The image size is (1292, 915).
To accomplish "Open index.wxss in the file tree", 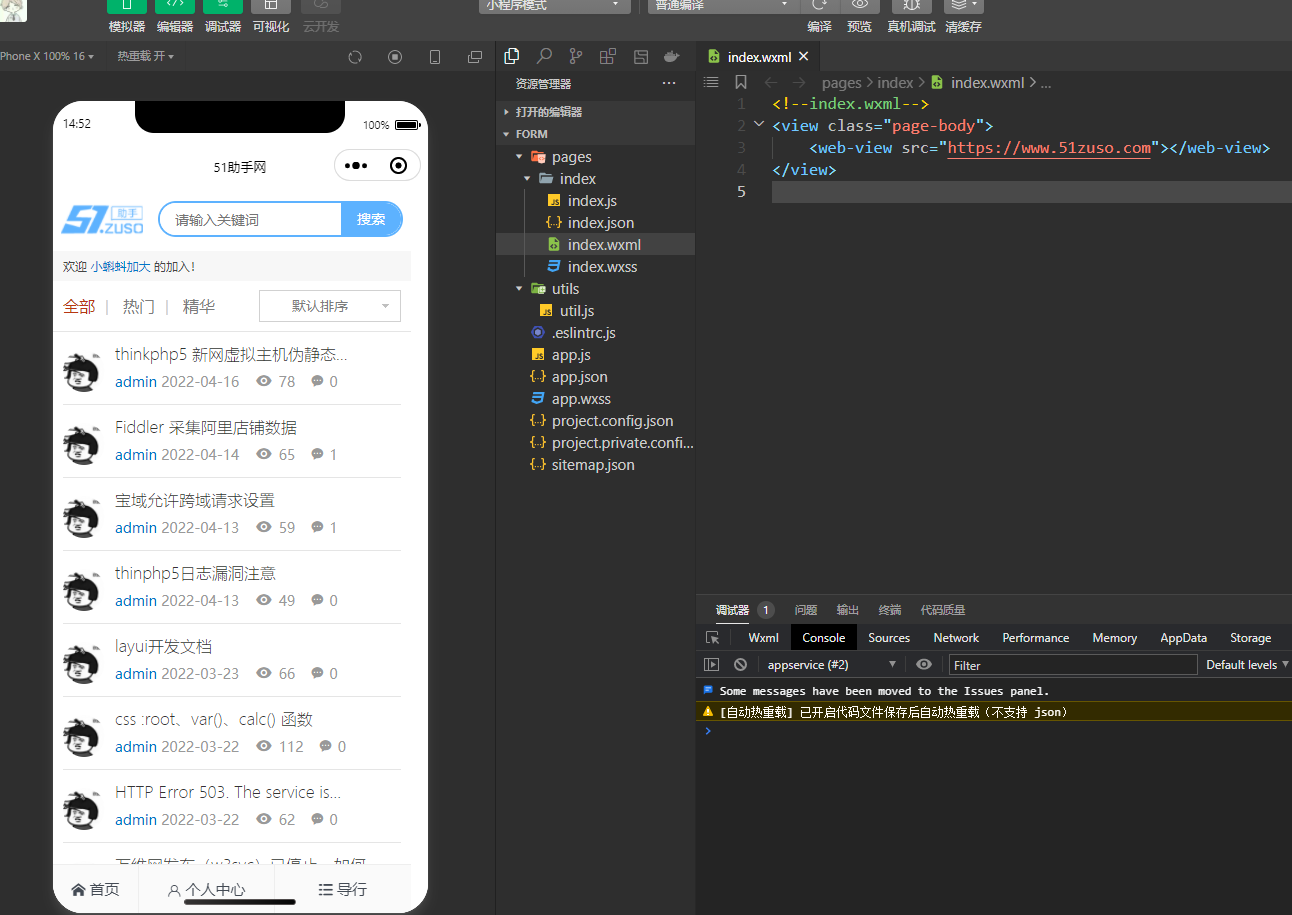I will coord(595,267).
